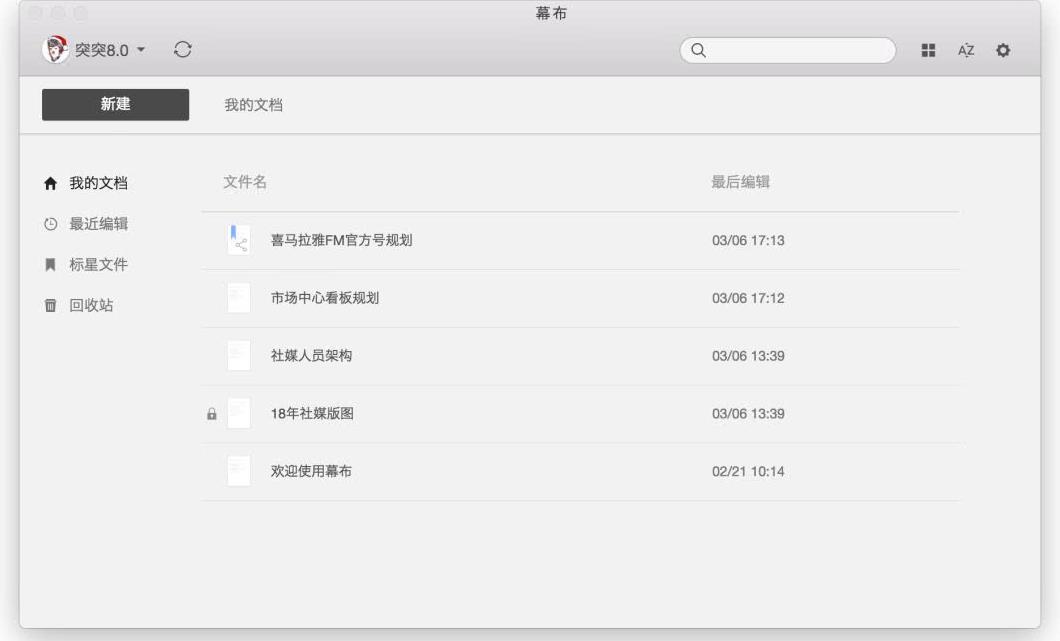Click the share badge on 喜马拉雅FM官方号规划
This screenshot has width=1060, height=641.
[x=244, y=244]
